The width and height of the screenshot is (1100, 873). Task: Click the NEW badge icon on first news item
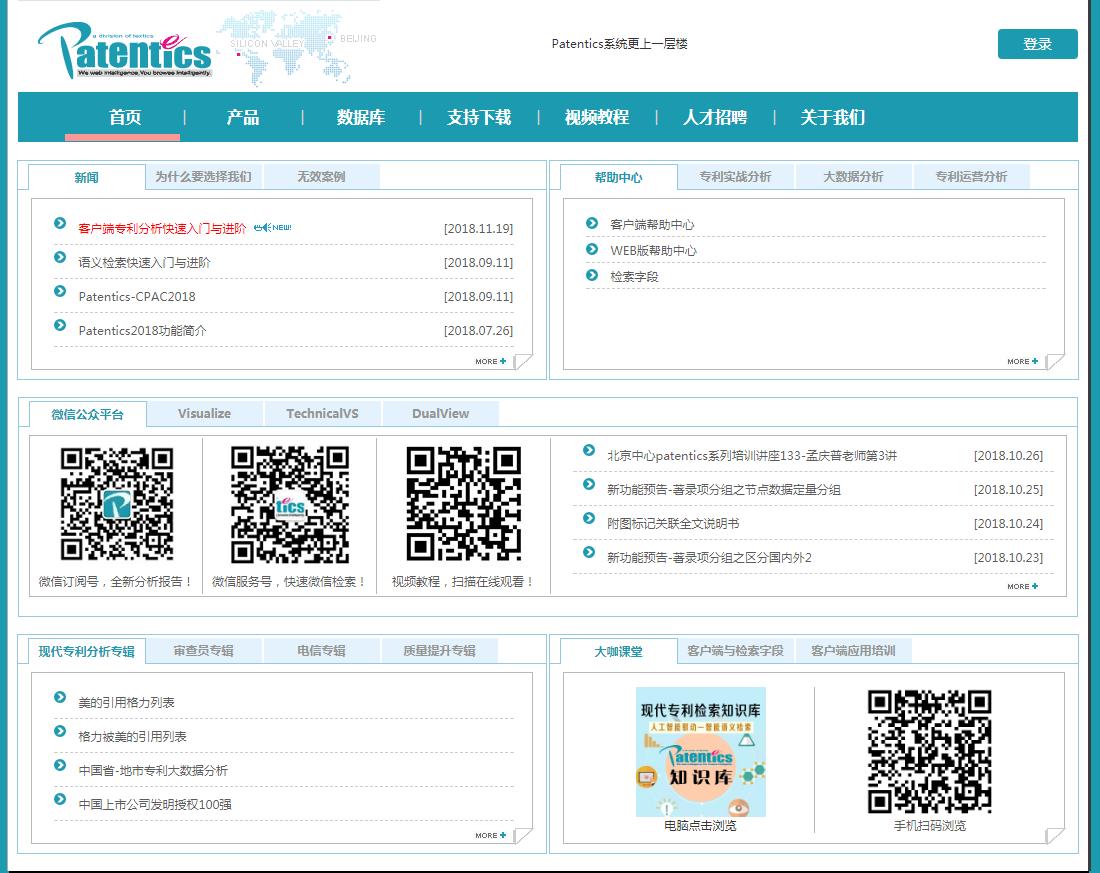point(272,227)
